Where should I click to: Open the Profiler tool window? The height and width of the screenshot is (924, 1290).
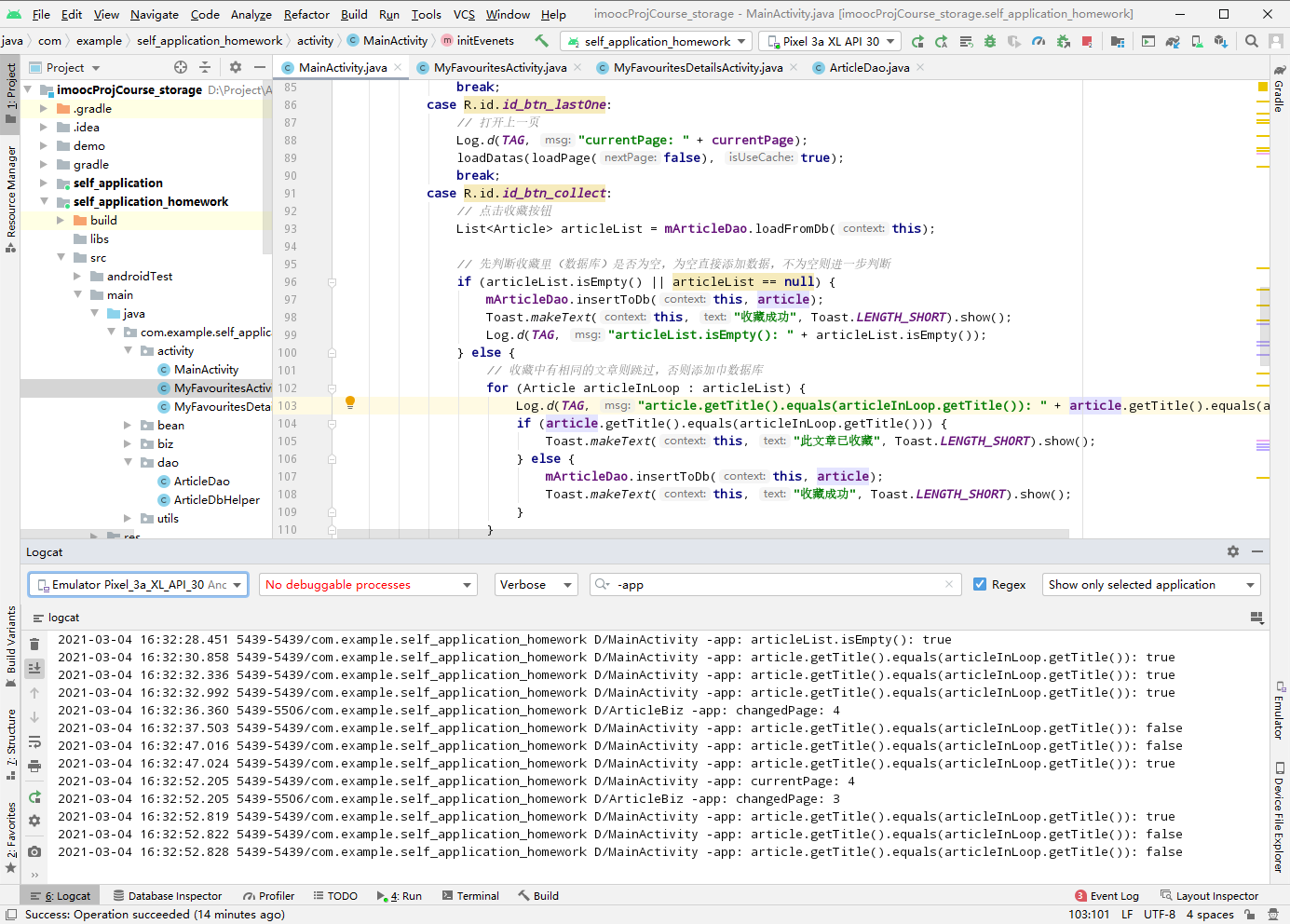[269, 895]
